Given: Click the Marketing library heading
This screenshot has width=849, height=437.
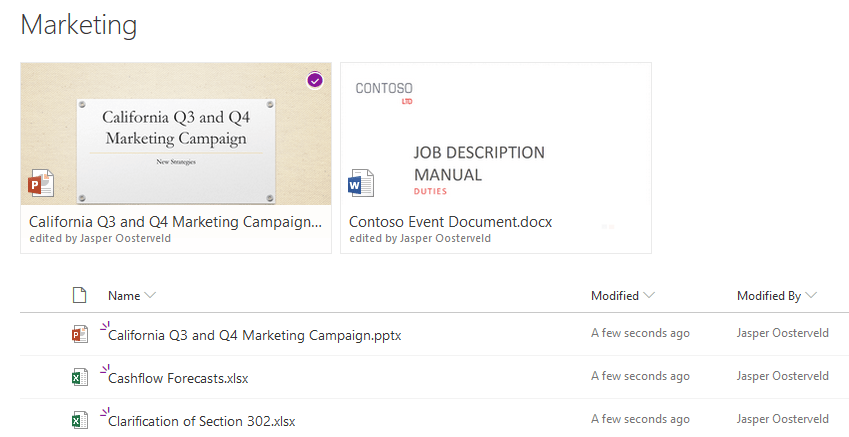Looking at the screenshot, I should (79, 25).
